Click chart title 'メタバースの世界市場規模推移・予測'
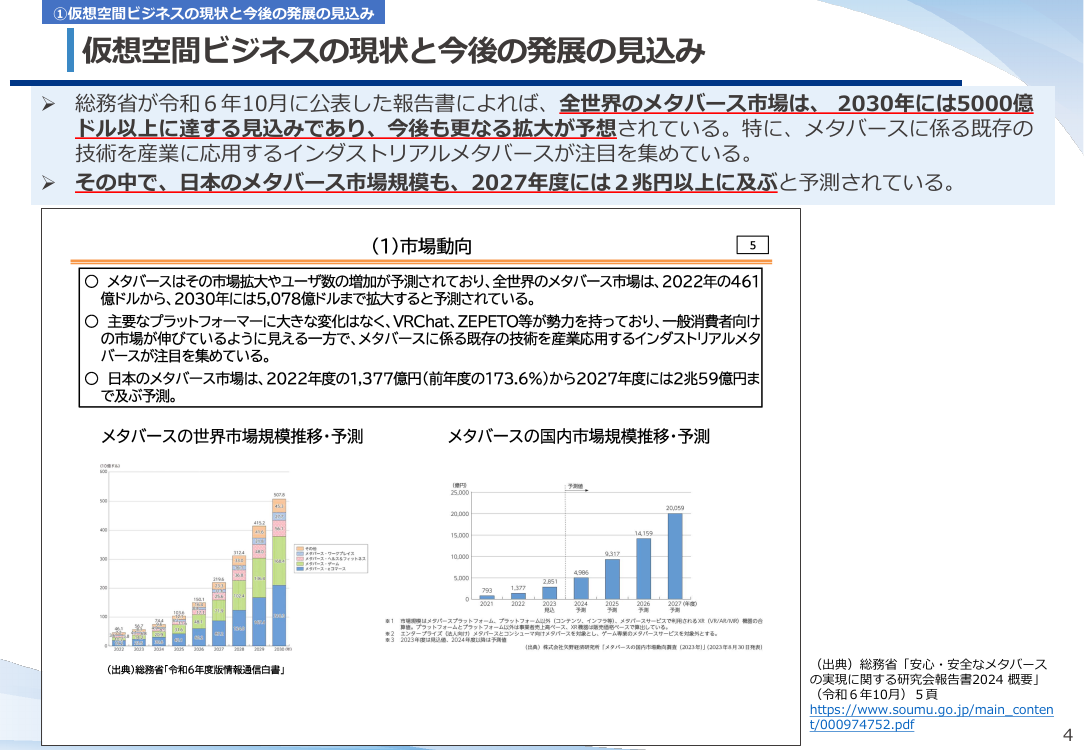 (232, 436)
